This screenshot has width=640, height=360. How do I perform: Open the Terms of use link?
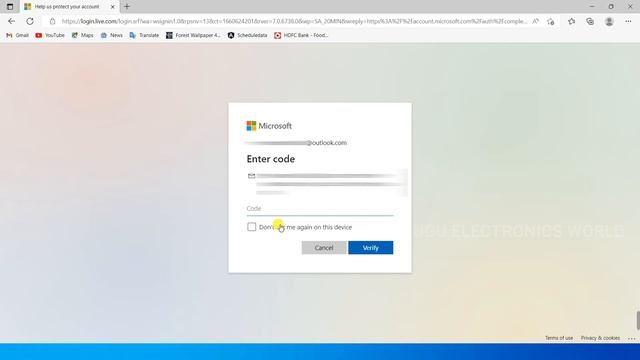(x=559, y=338)
